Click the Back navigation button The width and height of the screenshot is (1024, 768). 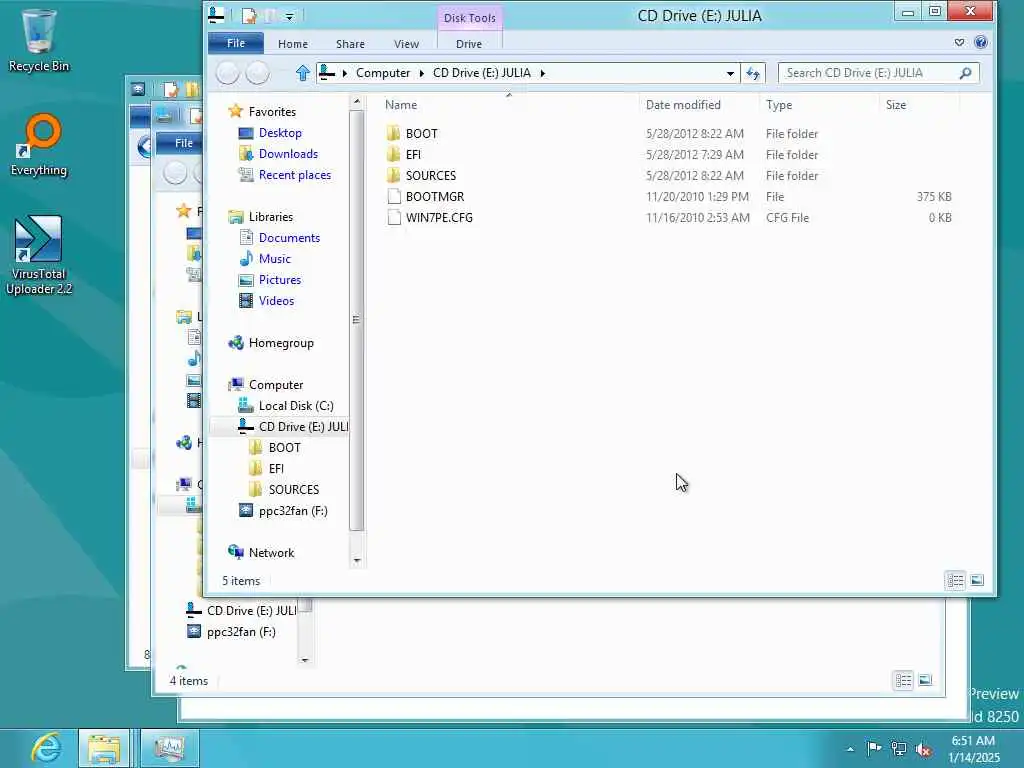(227, 73)
